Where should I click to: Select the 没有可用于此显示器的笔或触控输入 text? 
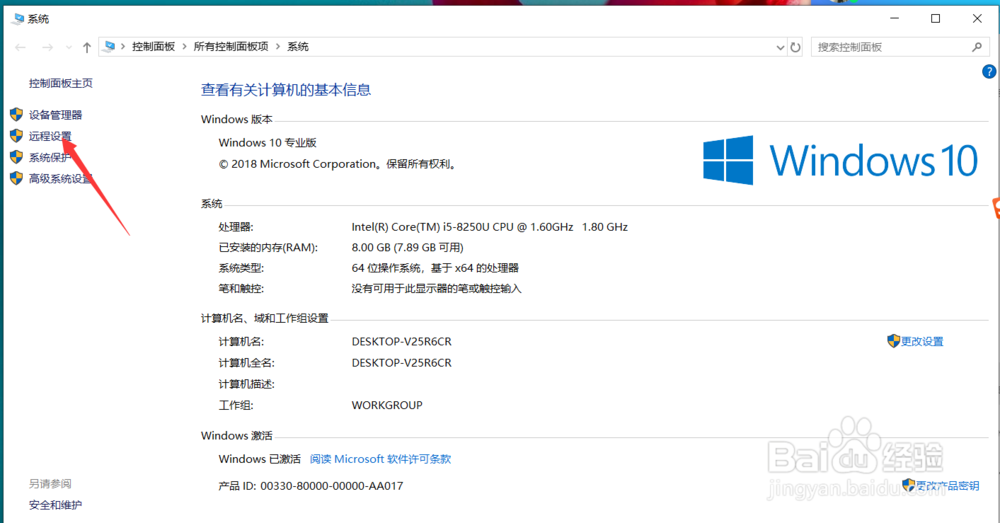pyautogui.click(x=436, y=289)
